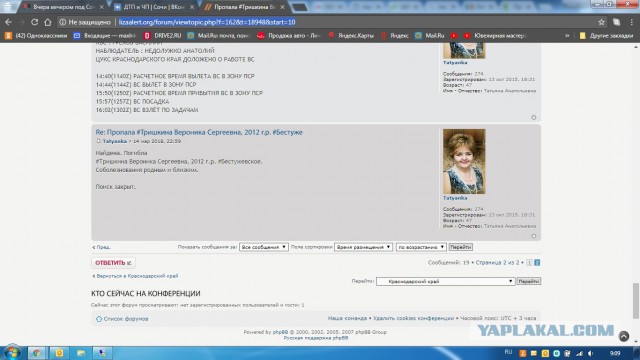640x360 pixels.
Task: Click the round scroll-to-top button at the bottom right
Action: point(624,336)
